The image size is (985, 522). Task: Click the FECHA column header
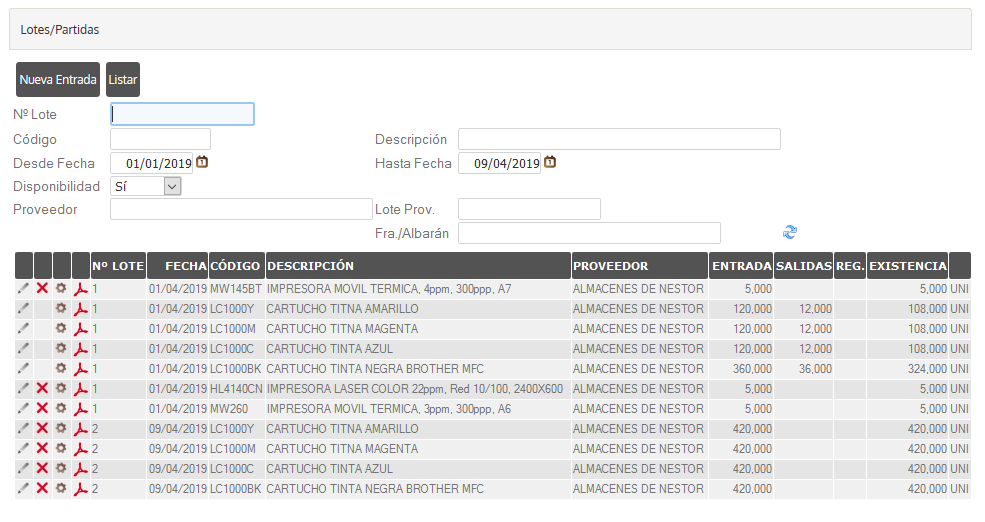pos(186,266)
